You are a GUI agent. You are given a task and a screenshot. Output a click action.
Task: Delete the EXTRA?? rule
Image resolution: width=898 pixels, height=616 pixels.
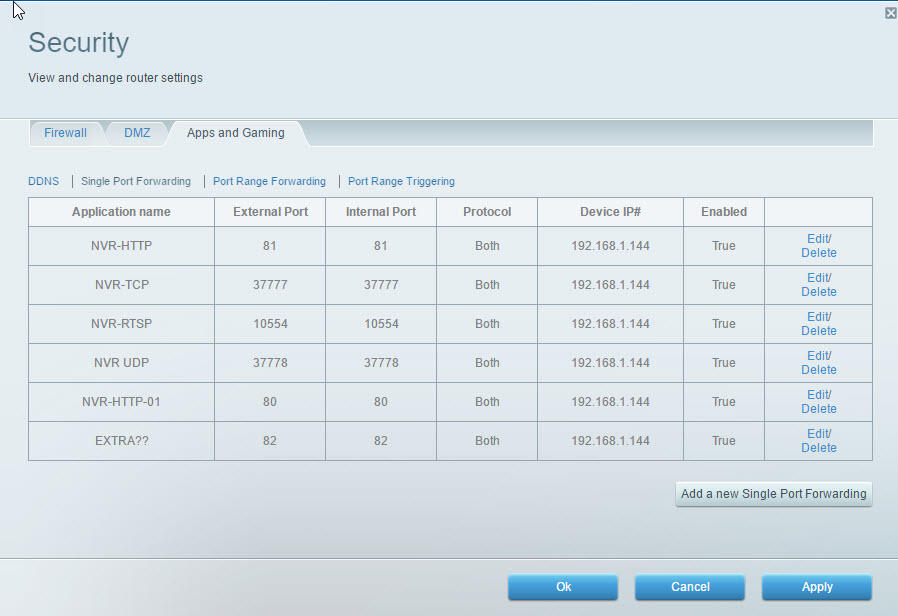click(x=818, y=448)
